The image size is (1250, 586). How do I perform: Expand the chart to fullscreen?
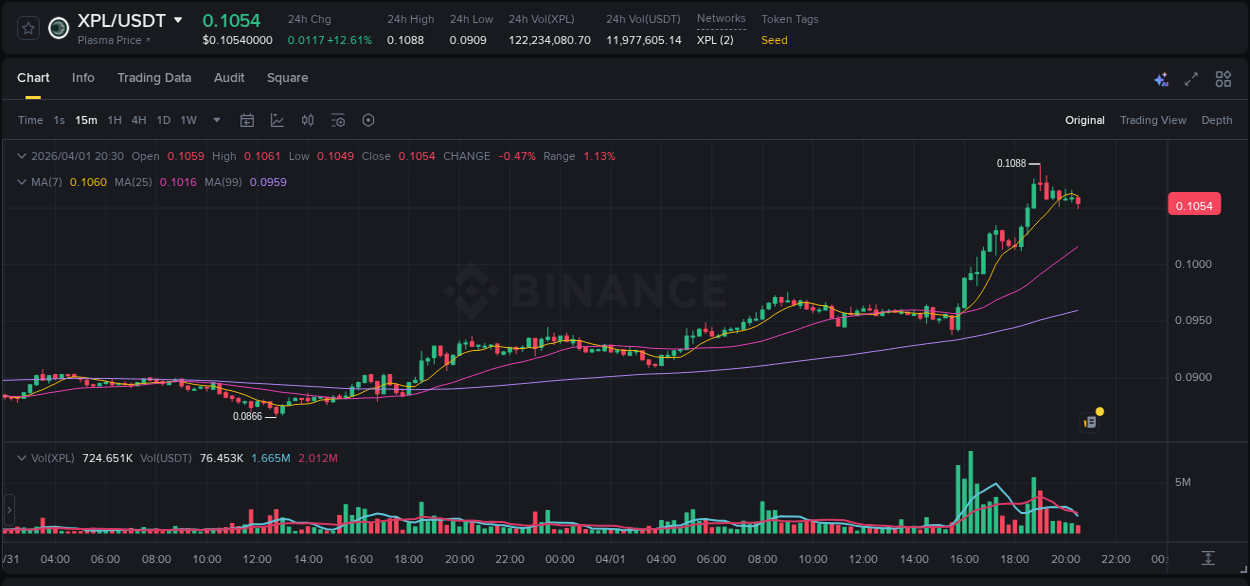[1192, 78]
